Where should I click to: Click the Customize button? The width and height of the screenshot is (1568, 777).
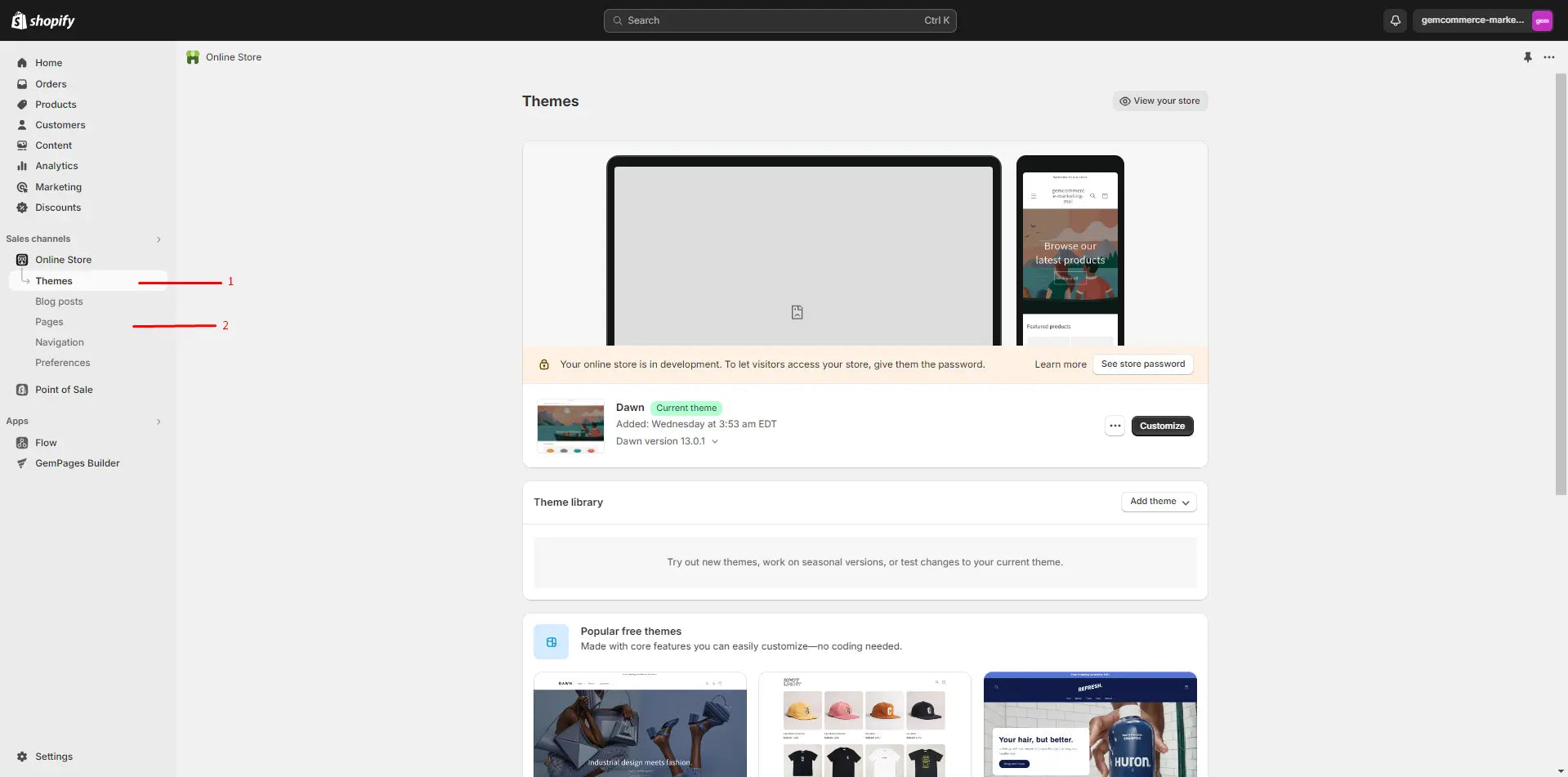tap(1162, 426)
